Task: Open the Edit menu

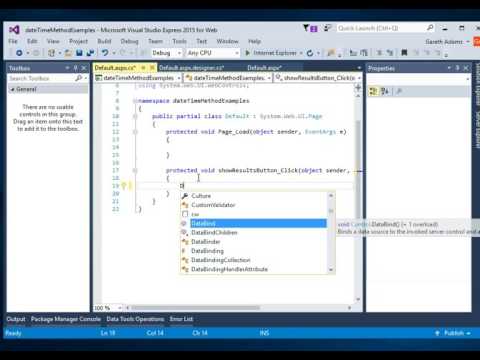Action: [x=32, y=41]
